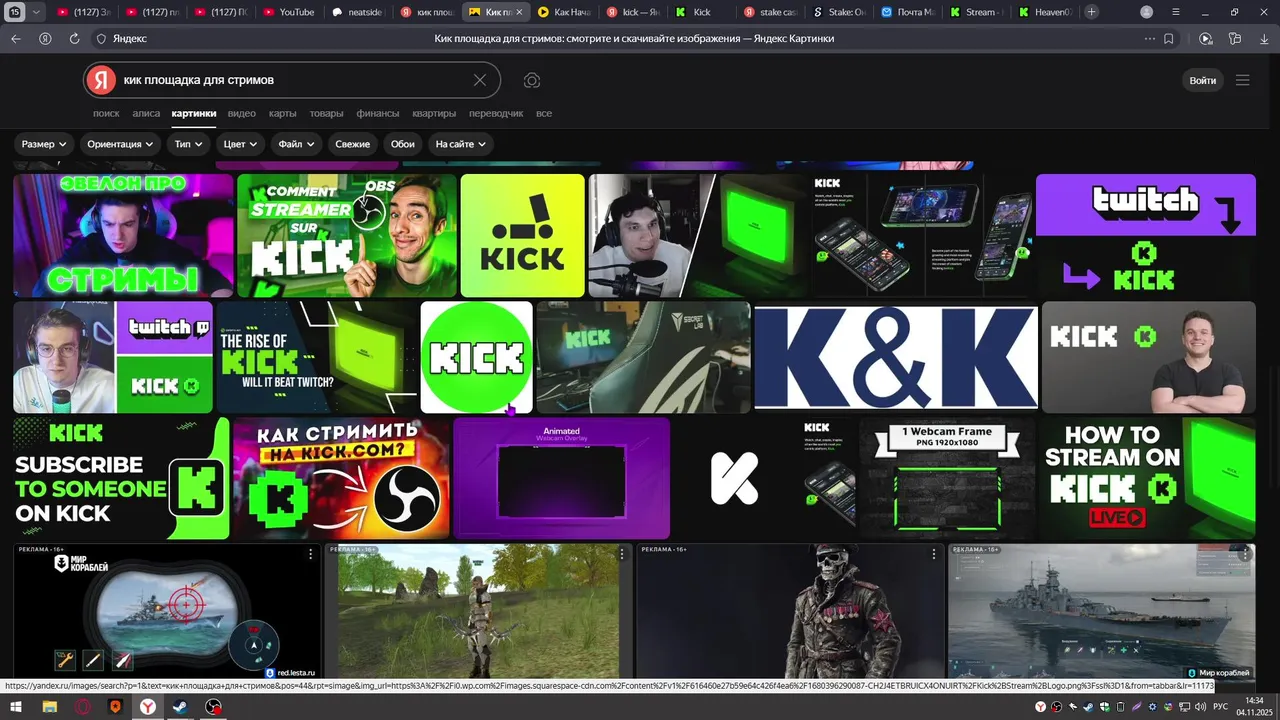Click the search query input field

tap(290, 80)
